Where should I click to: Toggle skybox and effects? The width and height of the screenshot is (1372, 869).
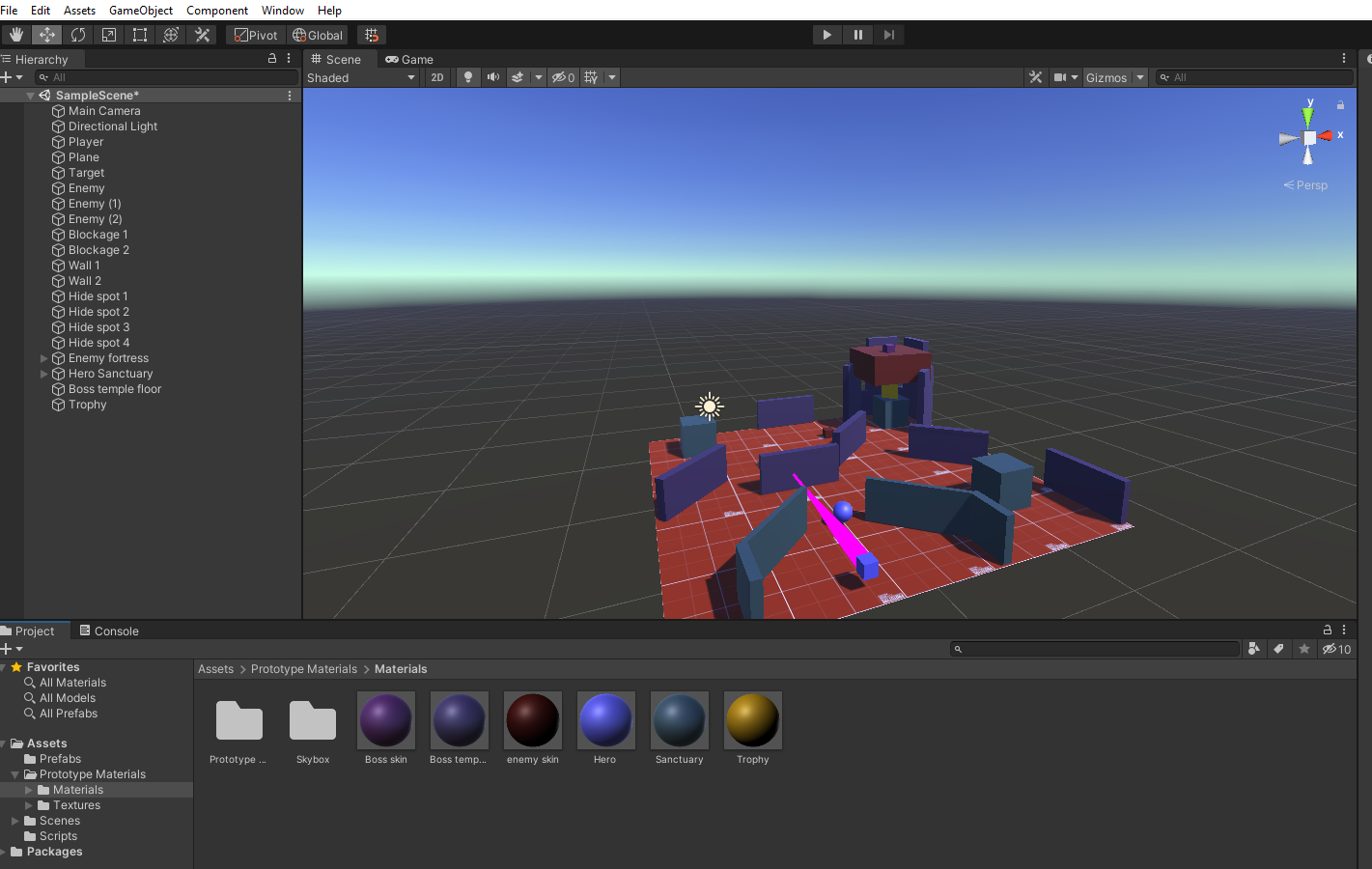pos(518,77)
